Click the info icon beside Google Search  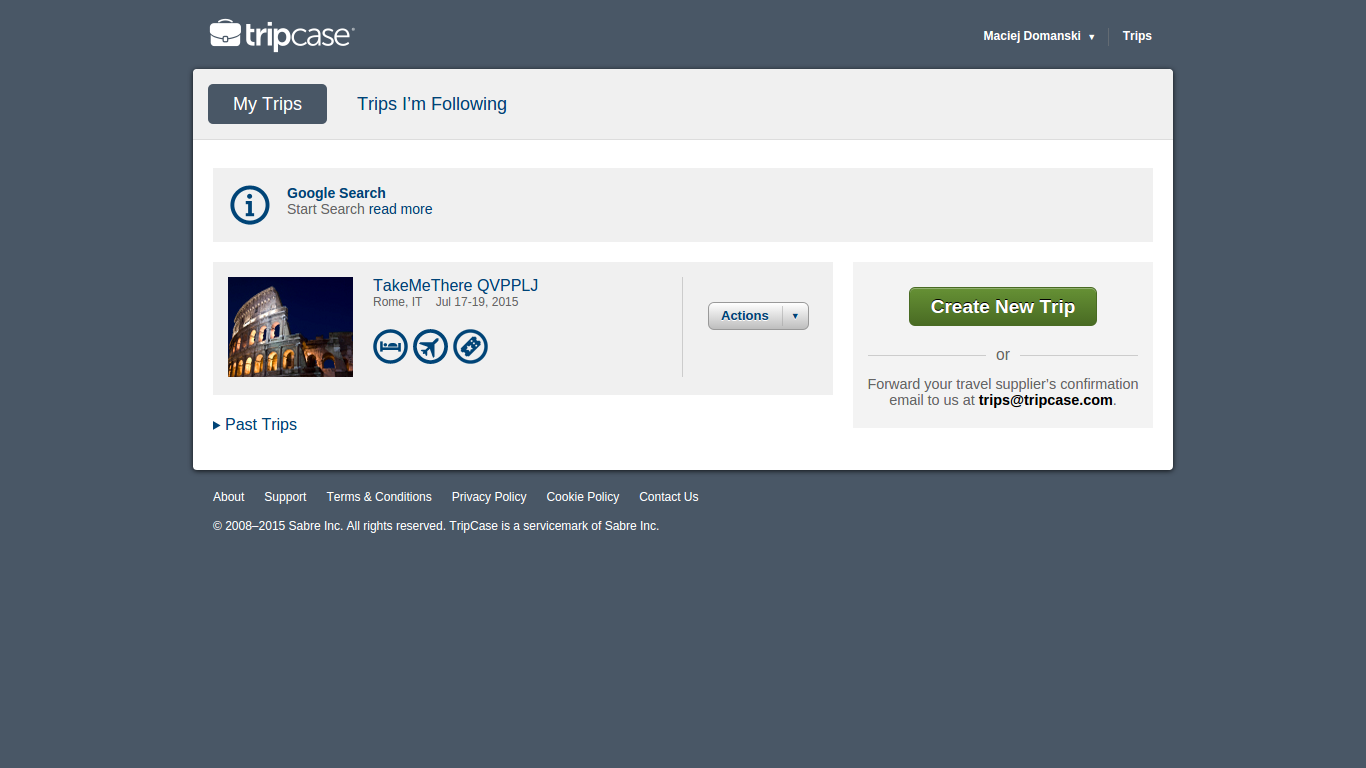click(x=250, y=205)
